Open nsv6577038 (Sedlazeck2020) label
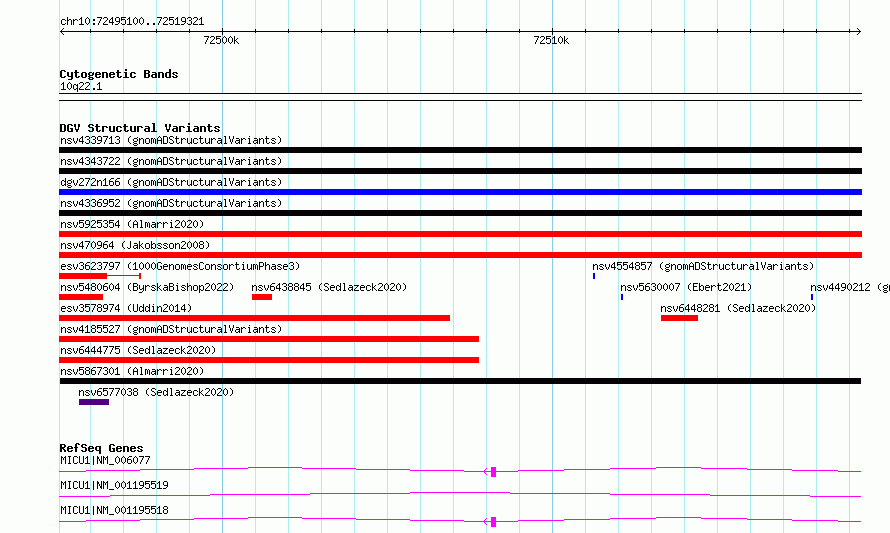This screenshot has height=533, width=890. click(156, 392)
